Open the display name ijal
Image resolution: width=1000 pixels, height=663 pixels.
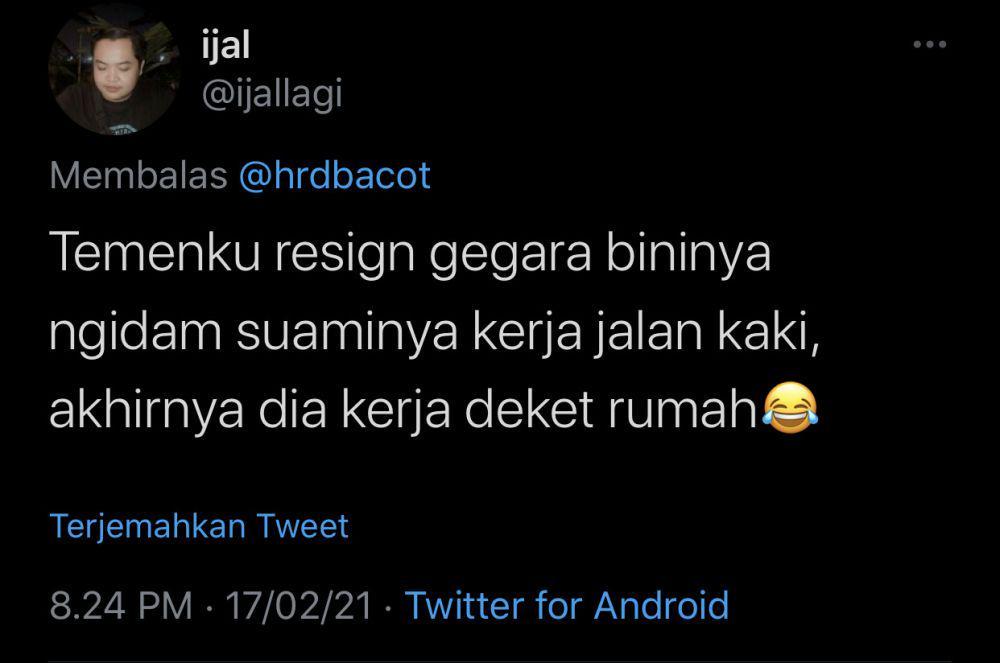tap(225, 46)
